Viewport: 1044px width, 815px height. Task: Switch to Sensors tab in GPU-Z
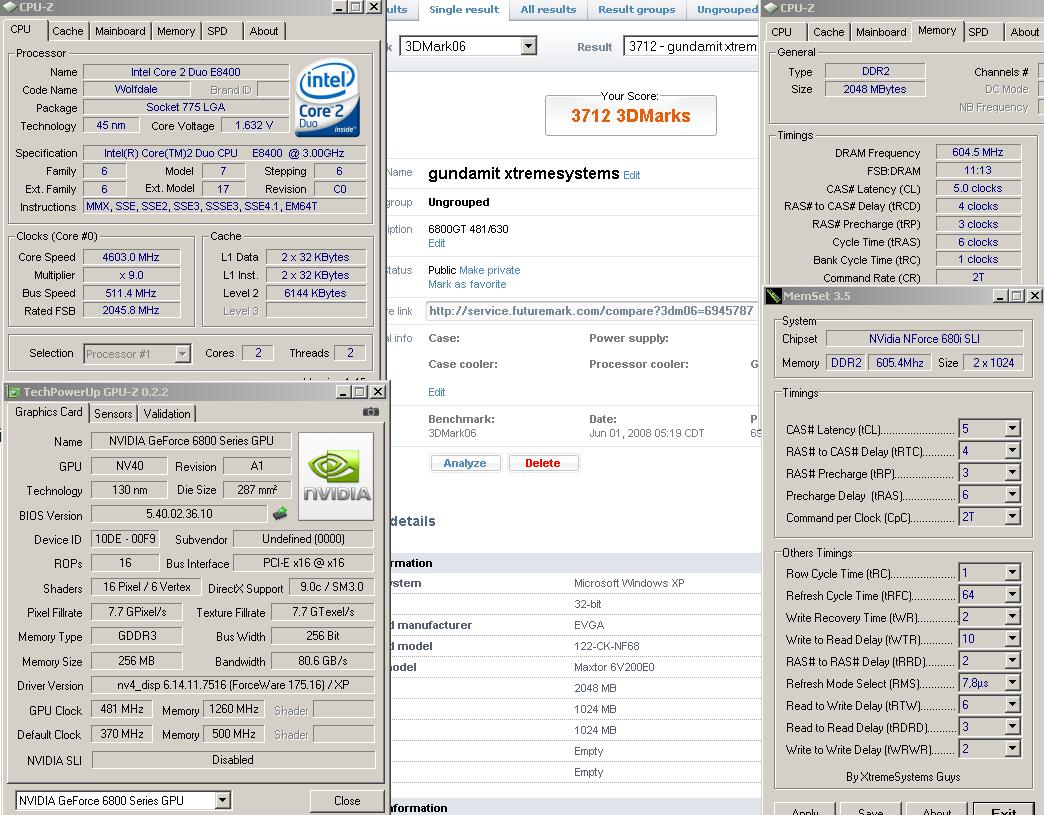pyautogui.click(x=113, y=413)
